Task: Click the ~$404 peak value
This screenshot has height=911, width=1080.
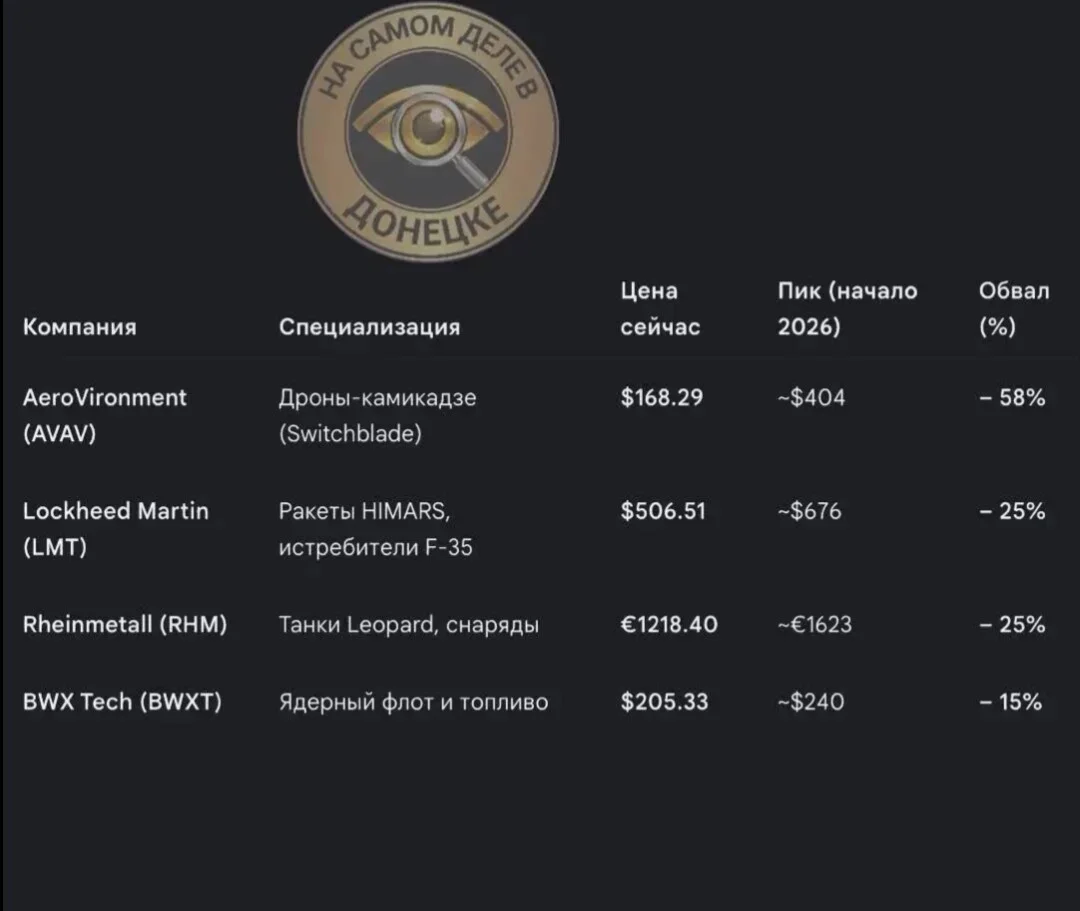Action: [811, 397]
